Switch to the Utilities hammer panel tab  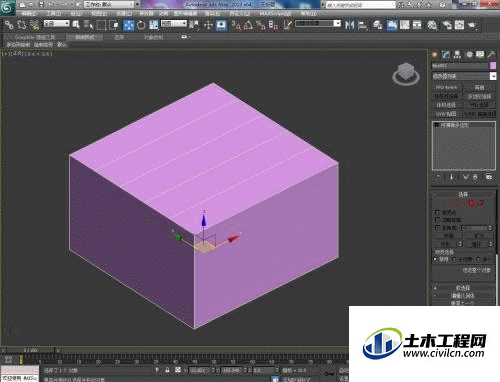pos(491,55)
